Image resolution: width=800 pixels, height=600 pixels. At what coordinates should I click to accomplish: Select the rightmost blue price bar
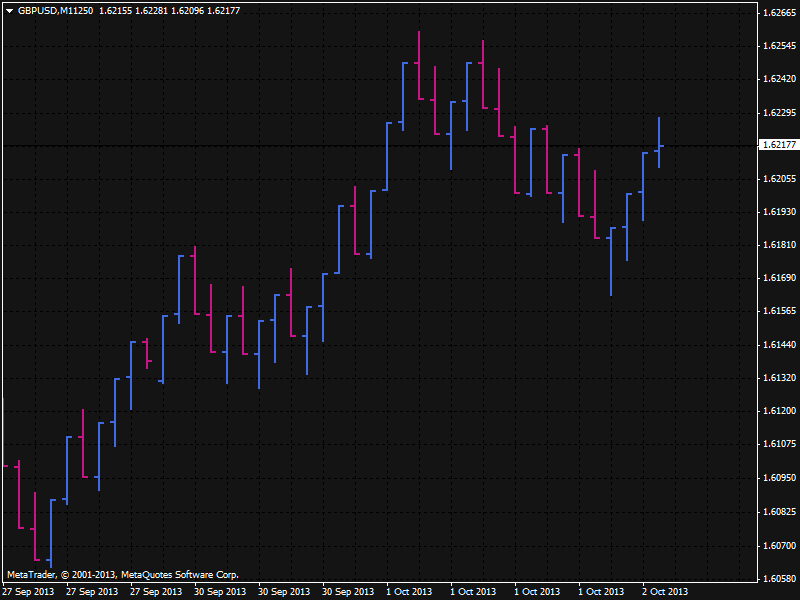pos(659,143)
